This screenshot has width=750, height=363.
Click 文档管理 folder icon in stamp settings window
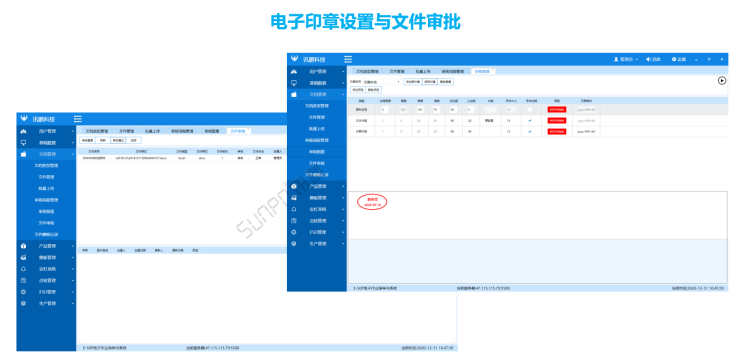tap(294, 94)
